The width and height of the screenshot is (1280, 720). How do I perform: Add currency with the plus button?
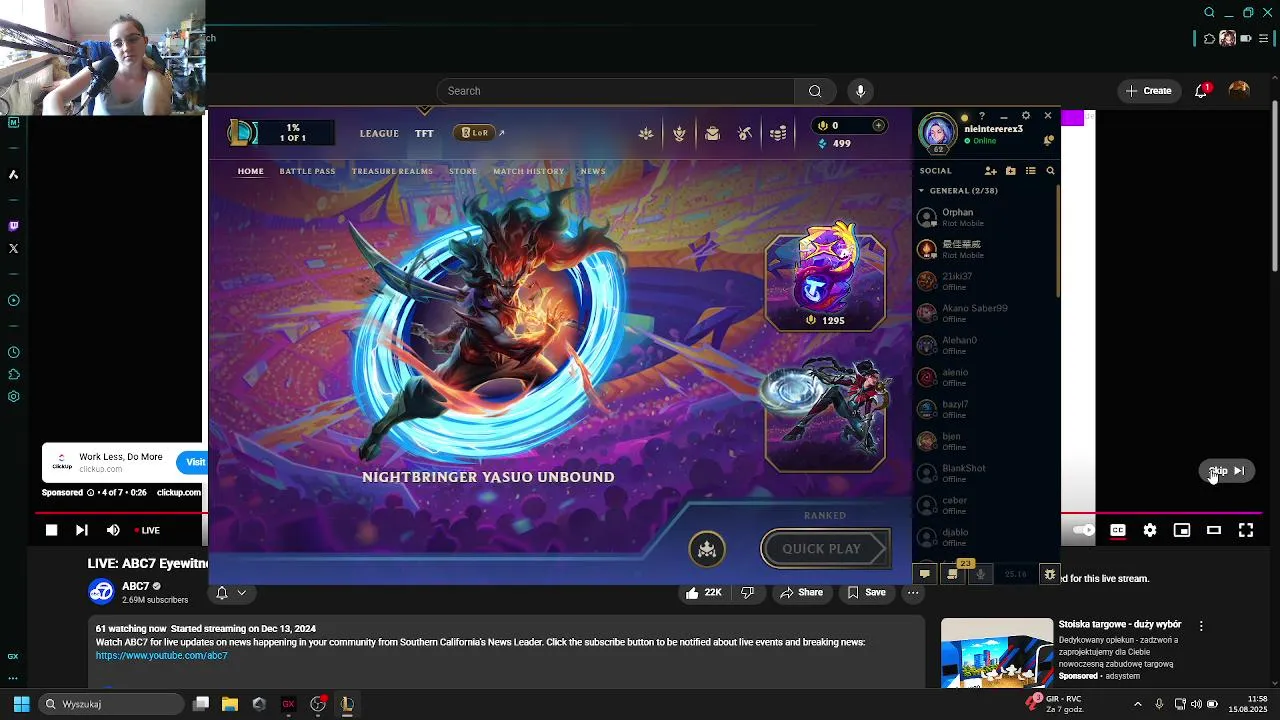coord(878,125)
